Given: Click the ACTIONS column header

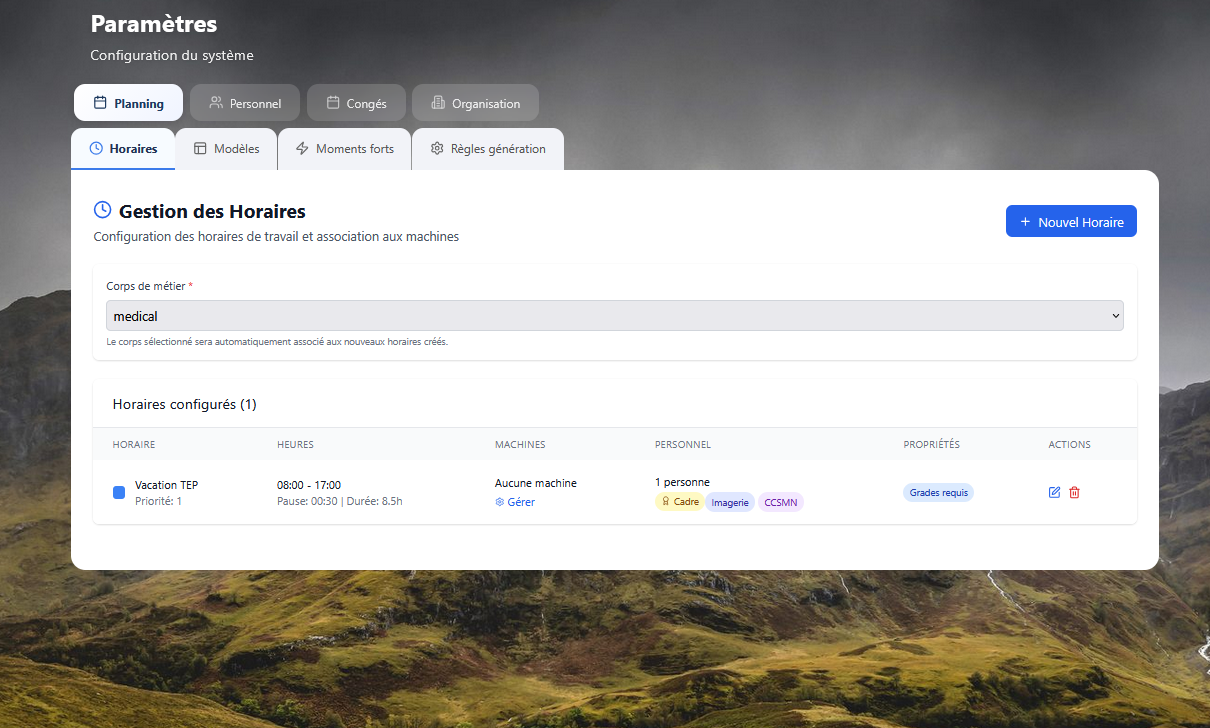Looking at the screenshot, I should (1069, 444).
